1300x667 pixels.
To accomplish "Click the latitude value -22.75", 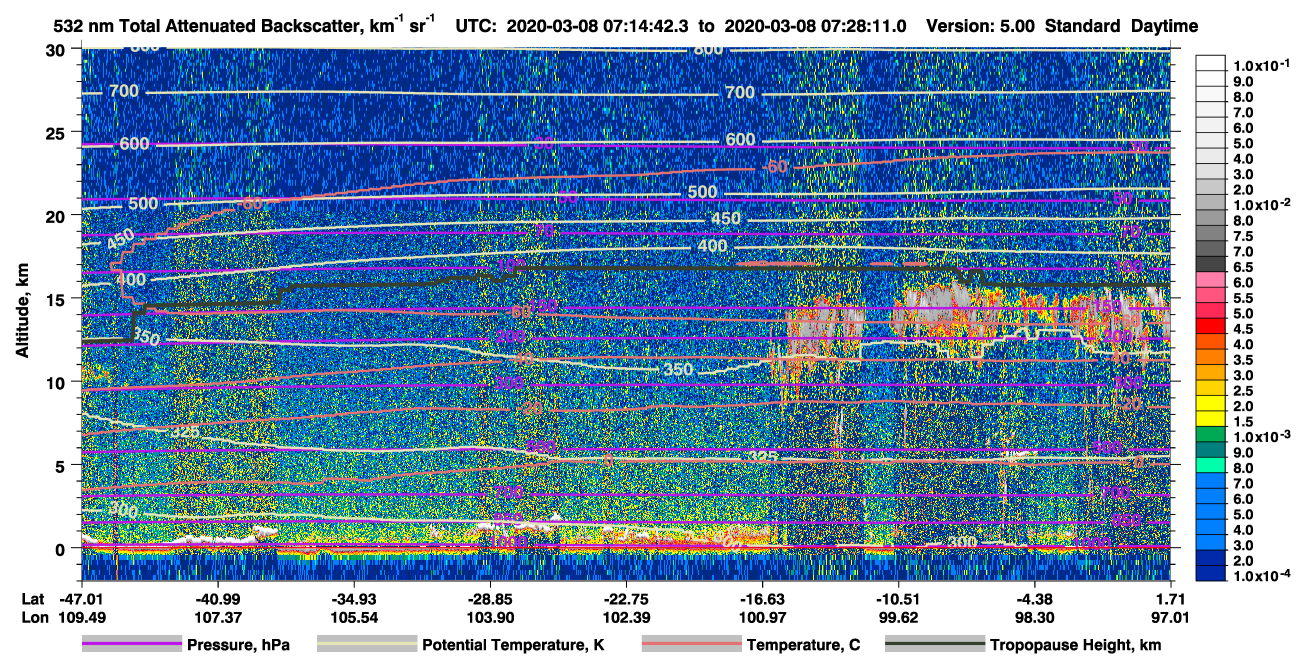I will click(626, 600).
